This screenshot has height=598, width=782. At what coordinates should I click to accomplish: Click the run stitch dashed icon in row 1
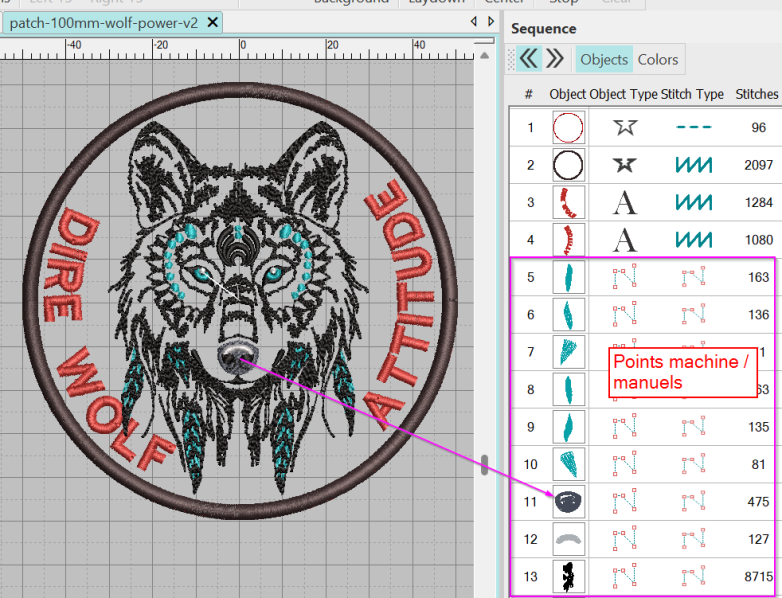pyautogui.click(x=694, y=127)
